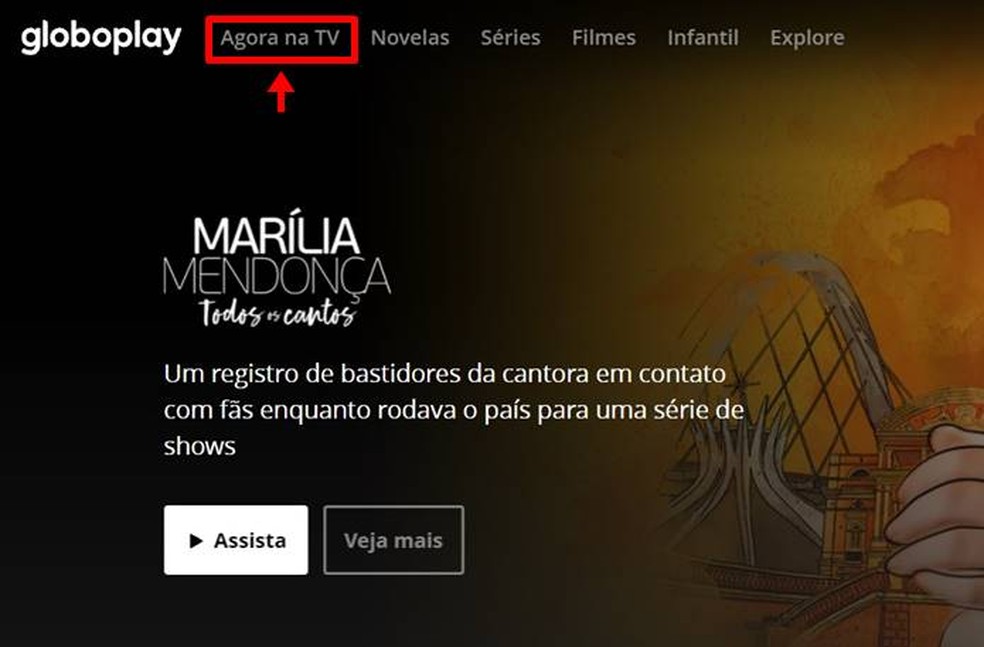Open the Novelas section
This screenshot has height=647, width=984.
410,38
